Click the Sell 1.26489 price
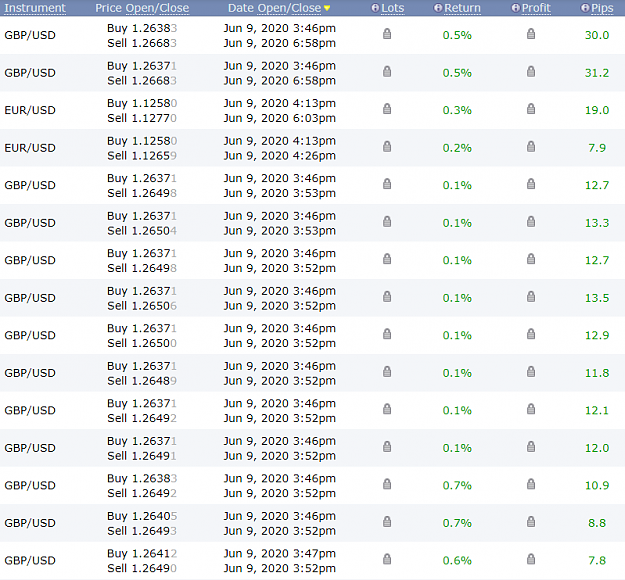 coord(142,381)
